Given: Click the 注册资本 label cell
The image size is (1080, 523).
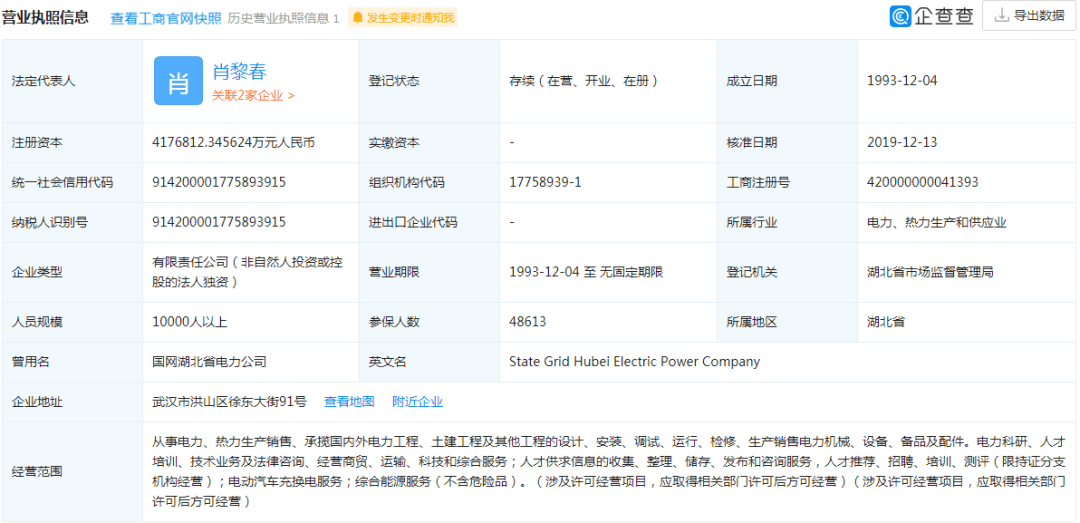Looking at the screenshot, I should 72,143.
